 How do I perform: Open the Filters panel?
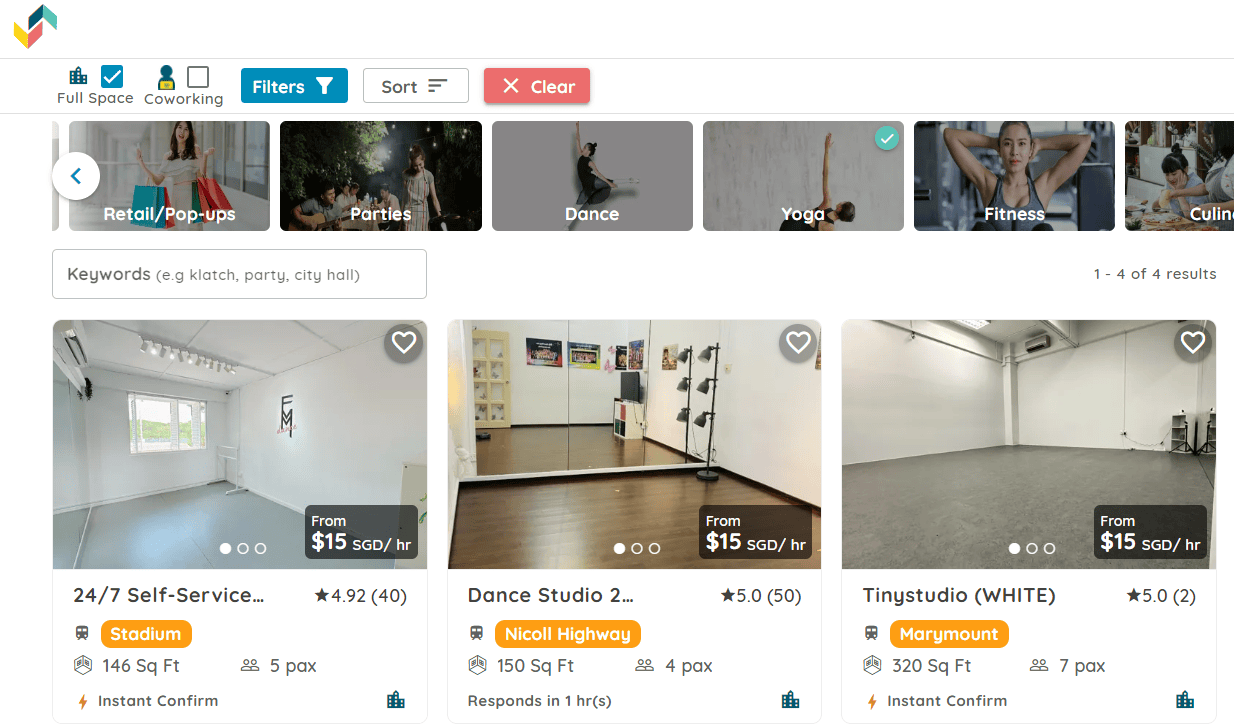294,86
